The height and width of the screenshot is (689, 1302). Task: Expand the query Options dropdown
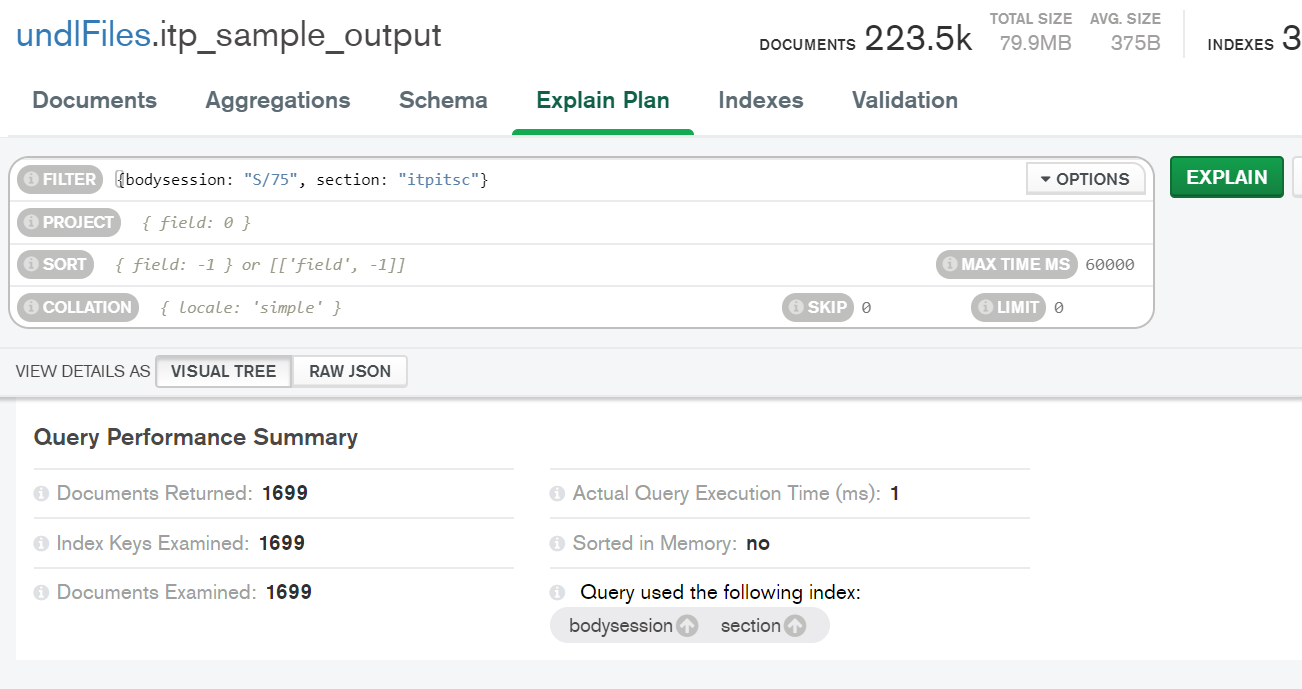[1085, 179]
